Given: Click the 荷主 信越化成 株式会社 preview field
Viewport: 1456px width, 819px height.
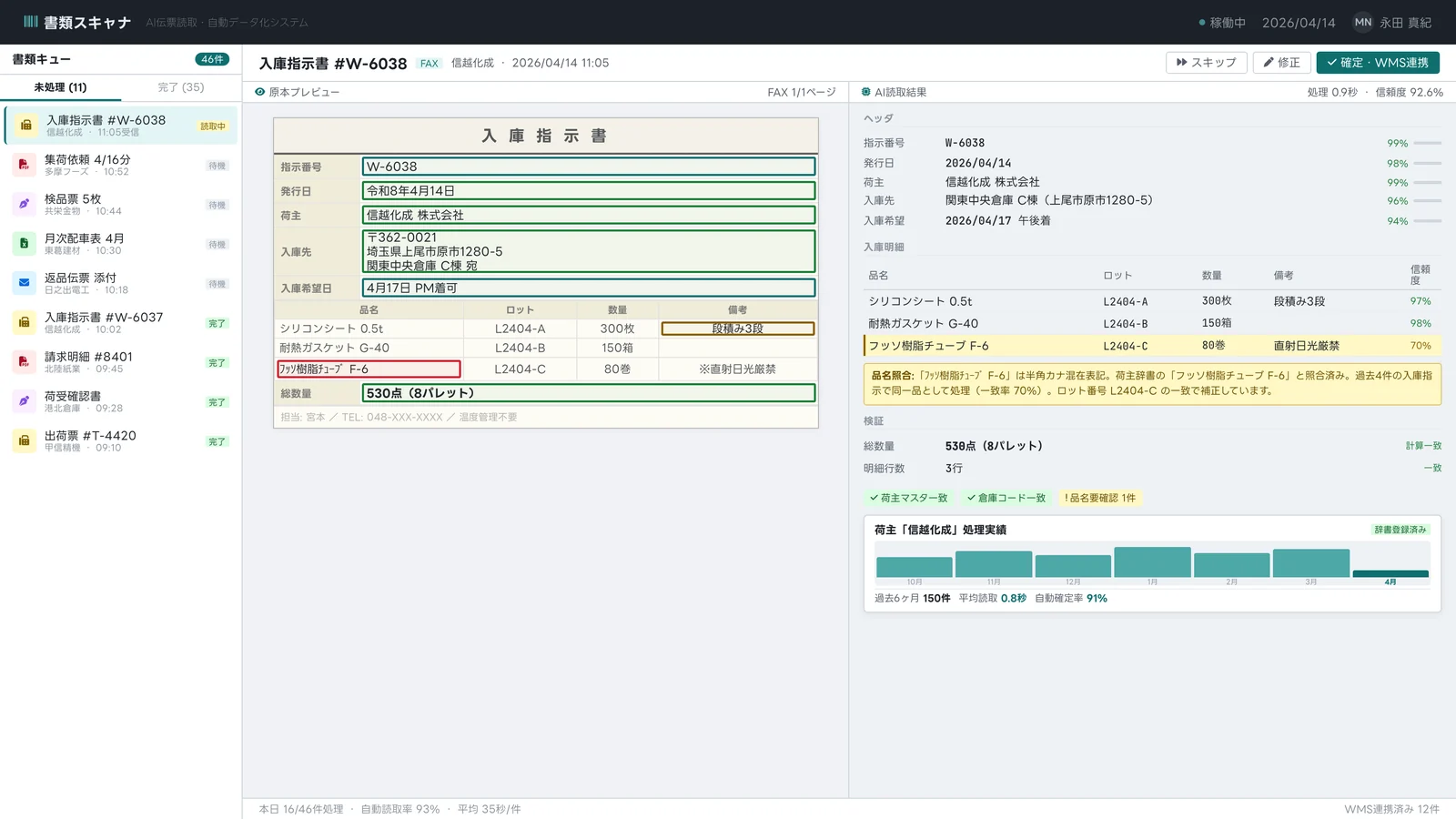Looking at the screenshot, I should [589, 216].
